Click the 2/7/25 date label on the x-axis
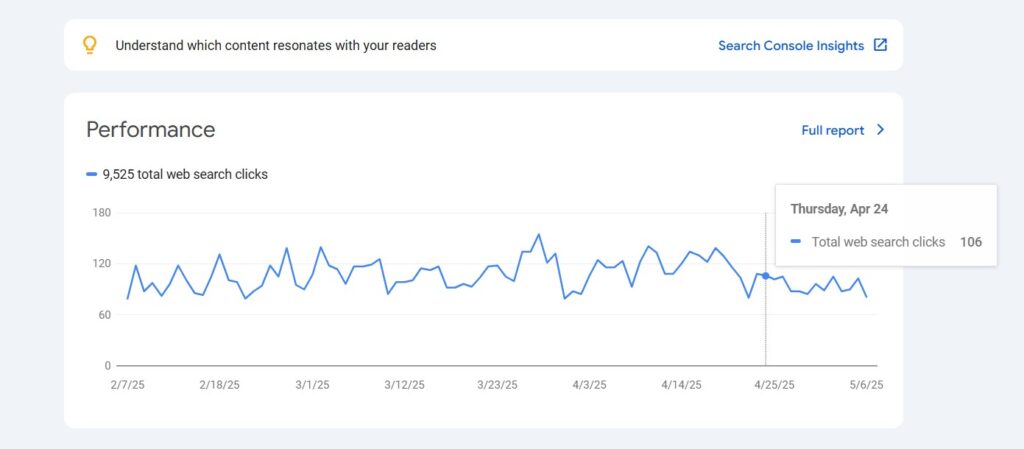 (127, 385)
